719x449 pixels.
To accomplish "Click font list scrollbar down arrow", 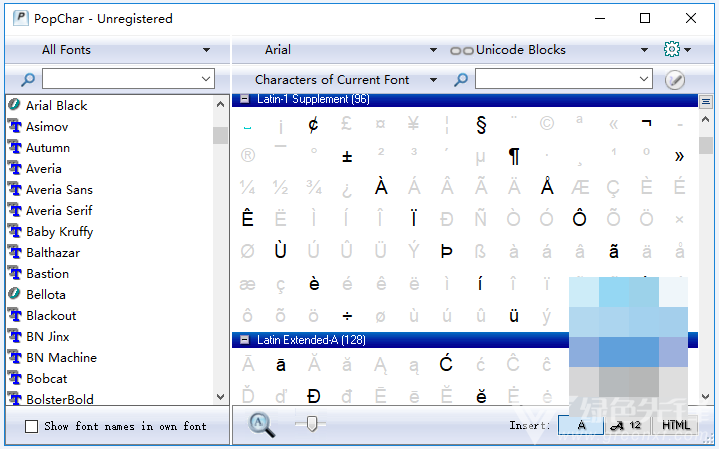I will [221, 396].
